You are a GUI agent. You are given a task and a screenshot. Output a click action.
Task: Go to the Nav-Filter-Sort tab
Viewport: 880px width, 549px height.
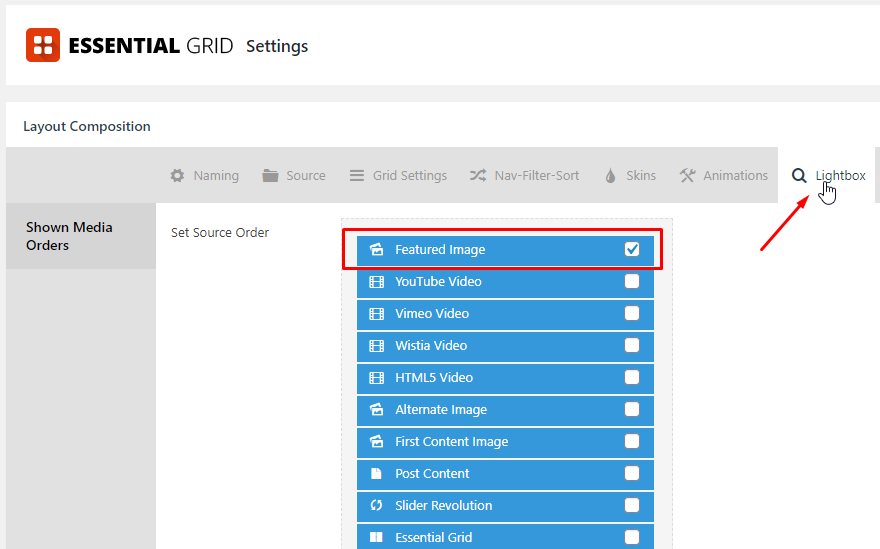[x=525, y=176]
